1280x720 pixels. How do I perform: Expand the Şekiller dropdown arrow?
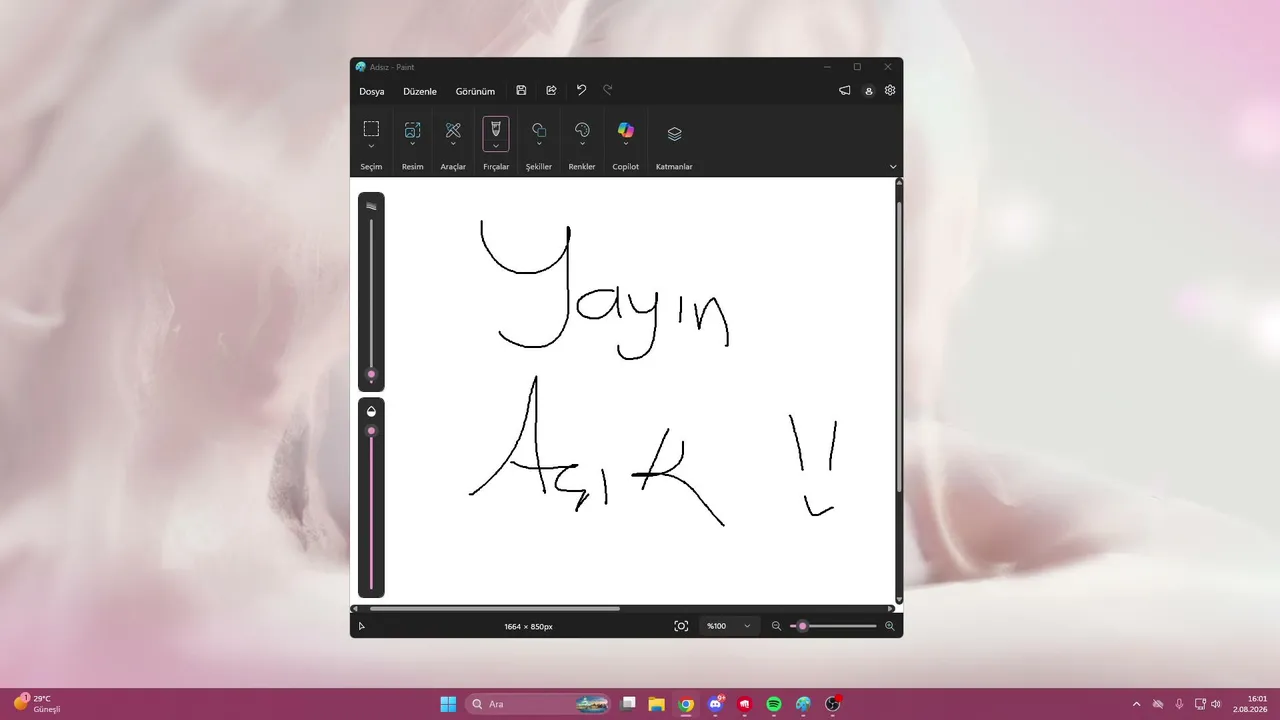(x=539, y=144)
